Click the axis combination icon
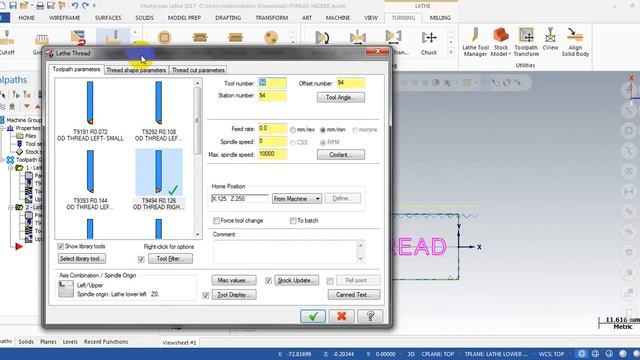640x360 pixels. [66, 289]
